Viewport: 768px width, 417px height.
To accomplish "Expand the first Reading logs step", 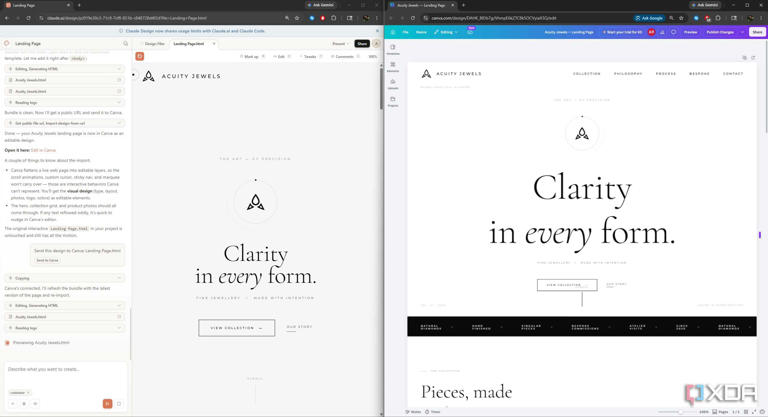I will tap(65, 102).
